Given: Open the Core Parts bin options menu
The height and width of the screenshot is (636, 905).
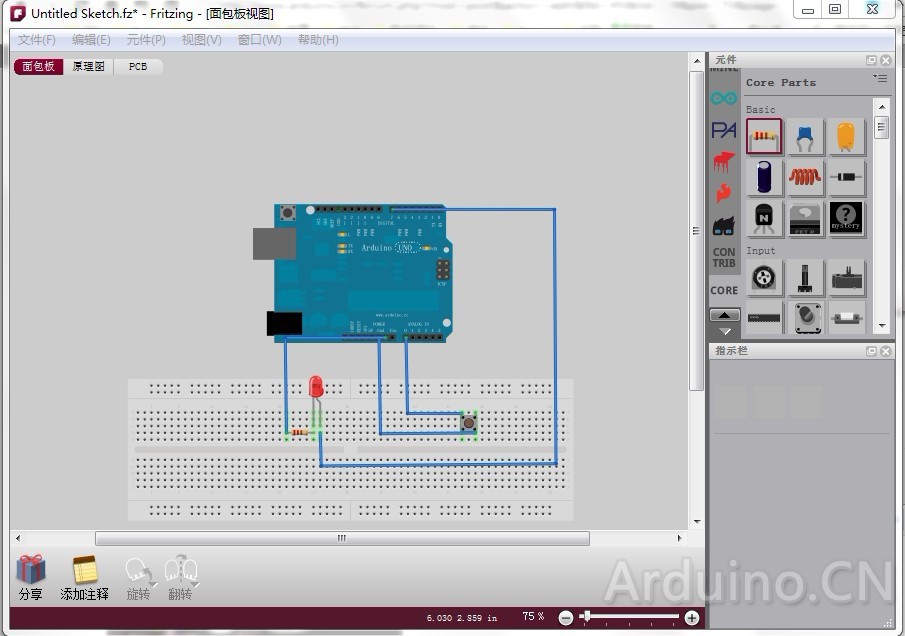Looking at the screenshot, I should 880,78.
